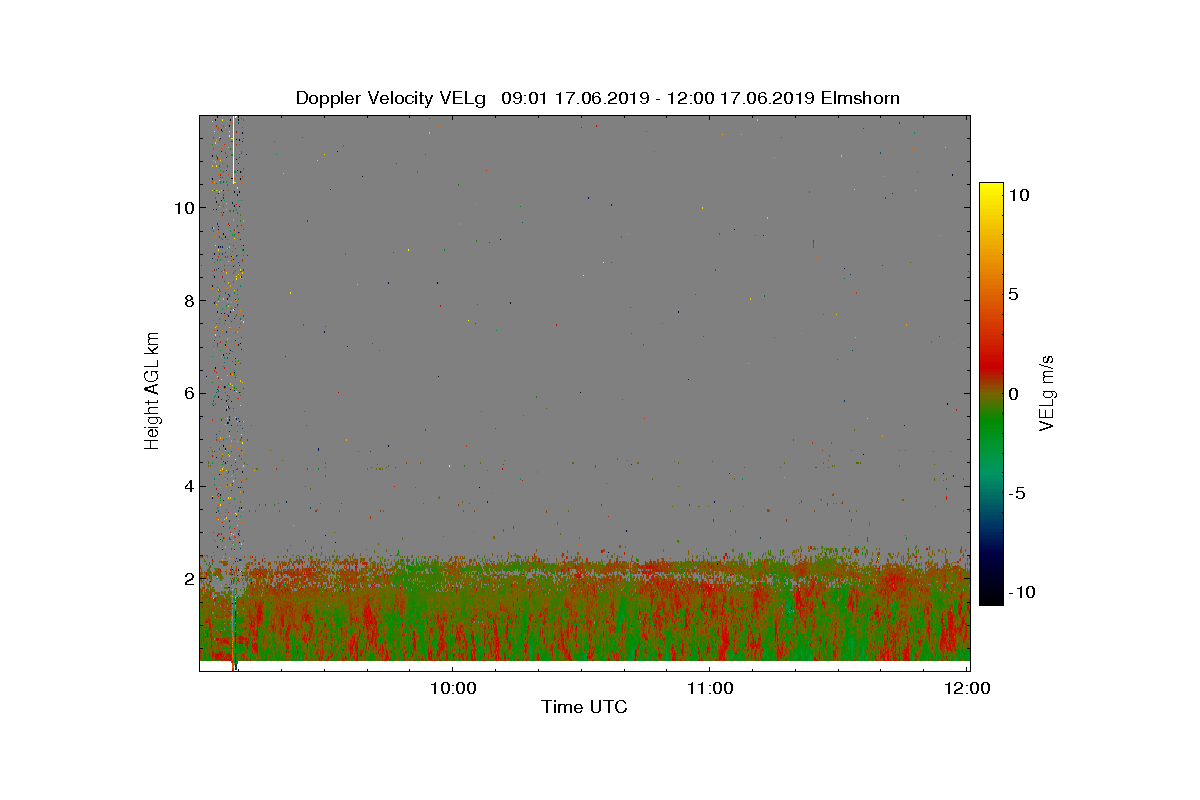Click the yellow top of the velocity colorbar
Image resolution: width=1200 pixels, height=800 pixels.
[991, 192]
